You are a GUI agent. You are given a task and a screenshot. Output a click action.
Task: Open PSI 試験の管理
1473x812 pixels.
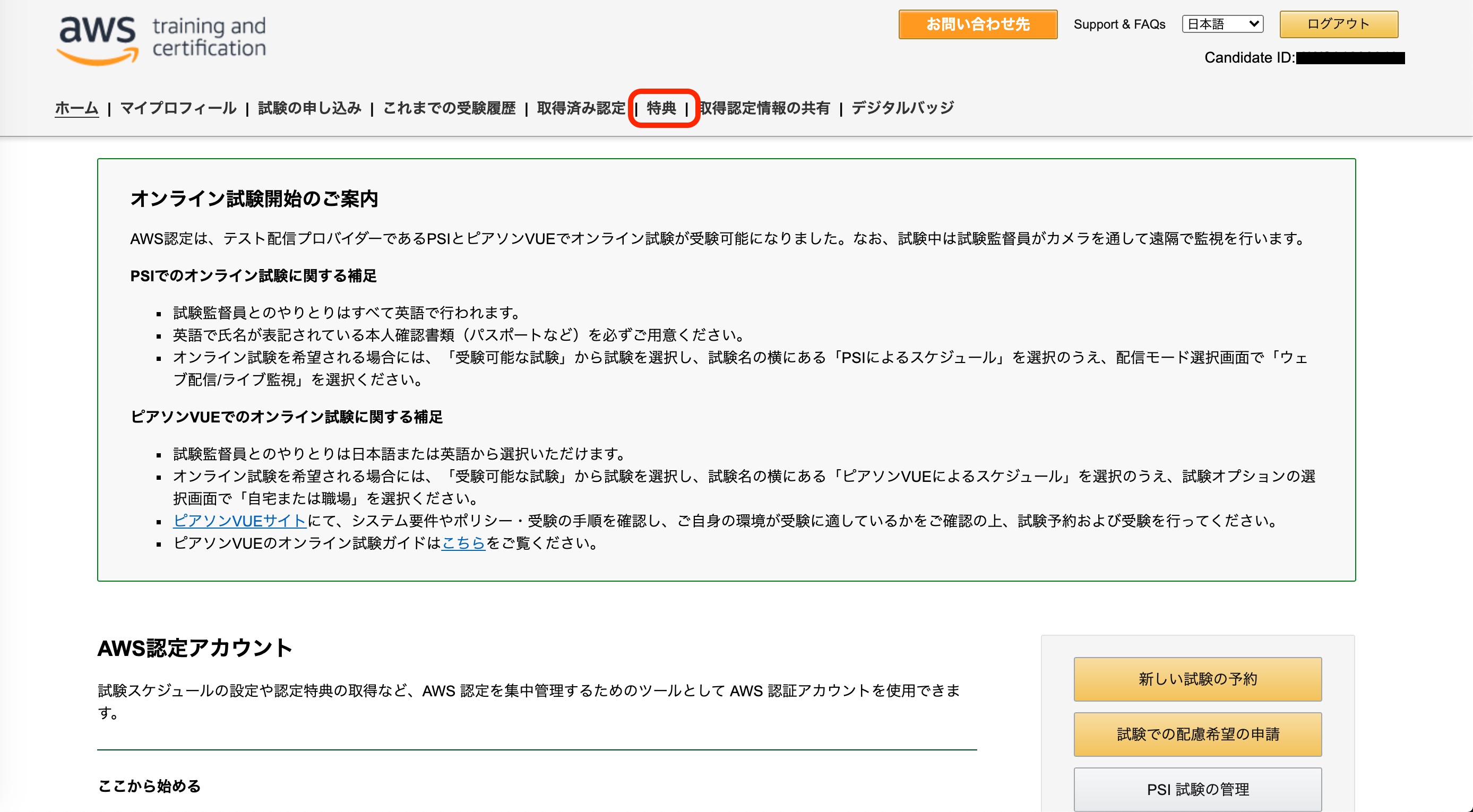coord(1197,789)
